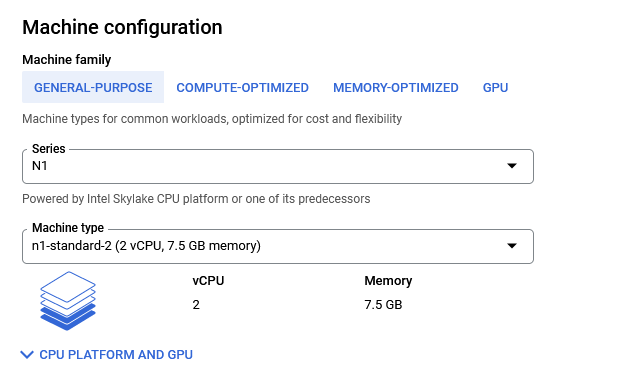Open the MEMORY-OPTIMIZED machine family tab
The height and width of the screenshot is (382, 625).
pos(396,87)
